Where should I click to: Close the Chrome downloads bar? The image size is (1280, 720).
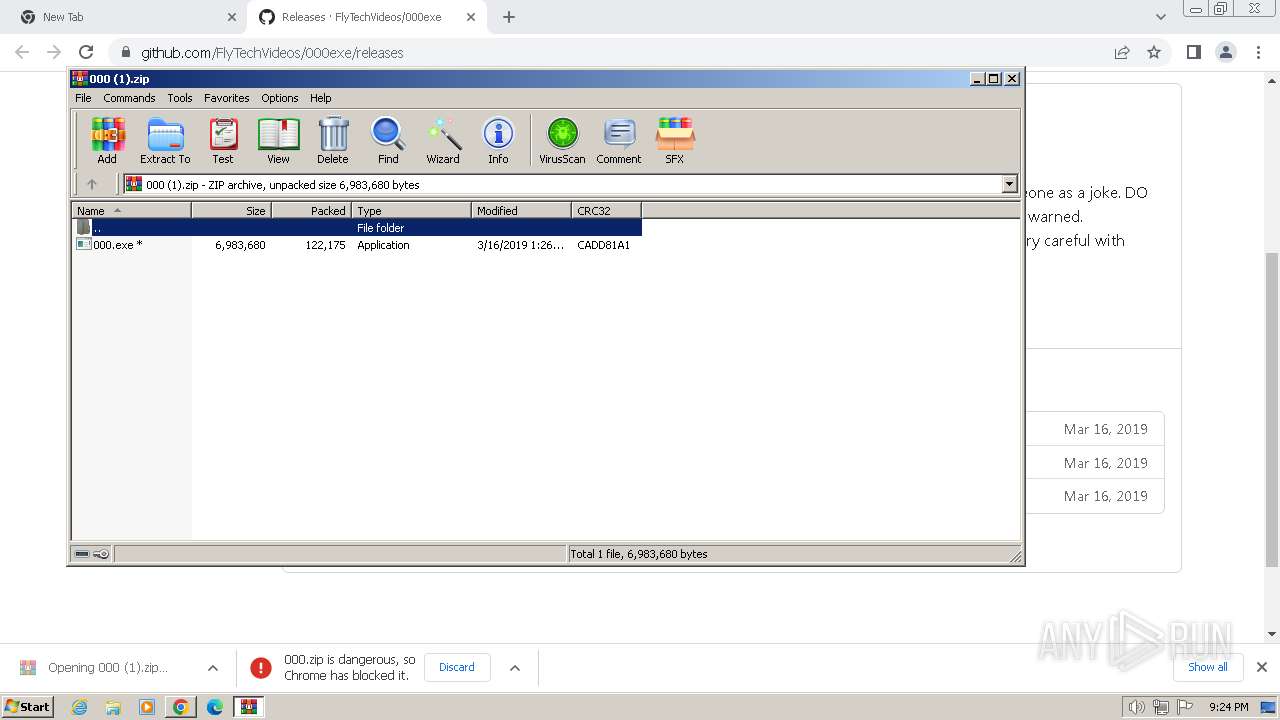(x=1262, y=667)
